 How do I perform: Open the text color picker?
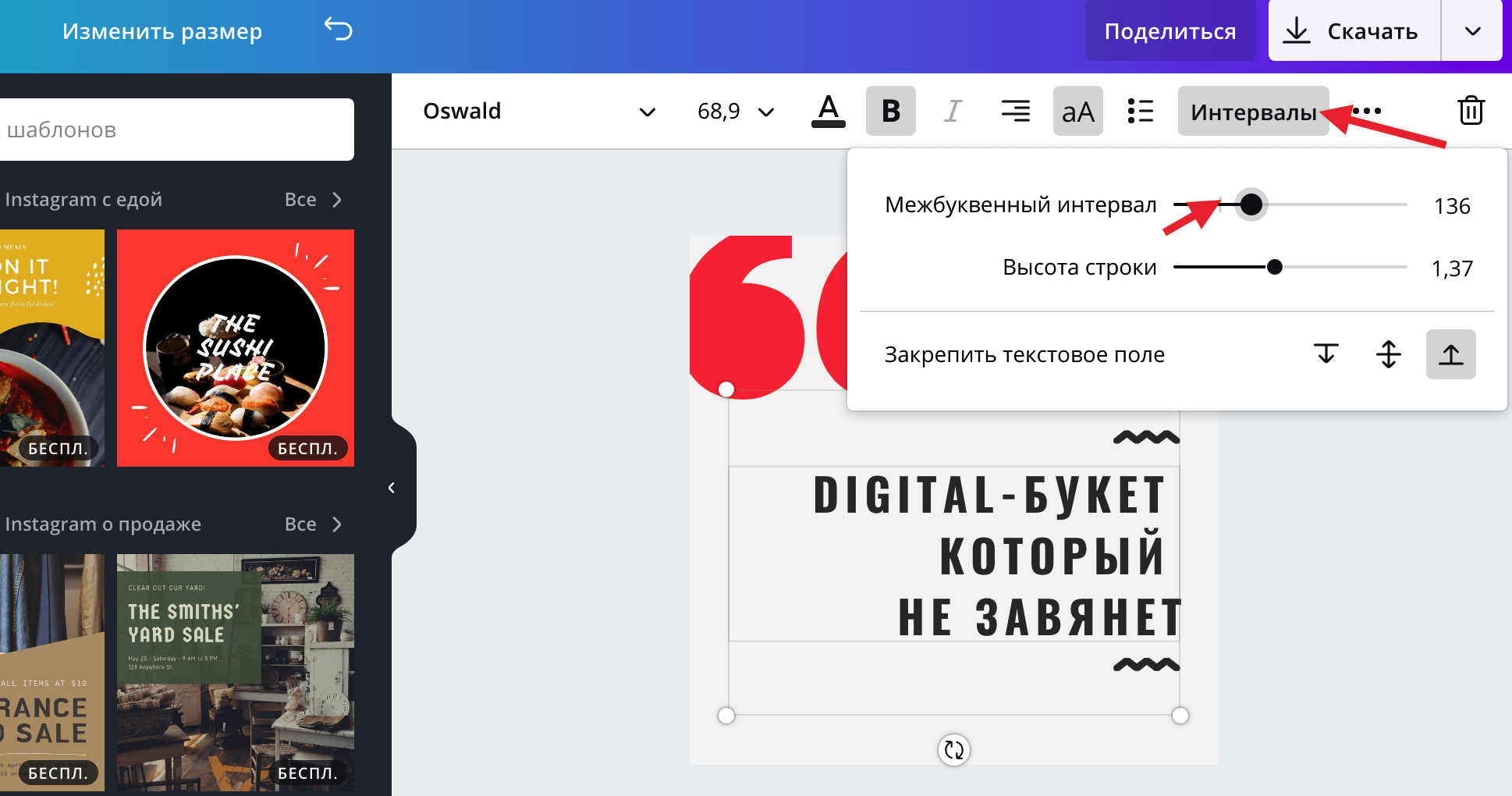click(828, 111)
